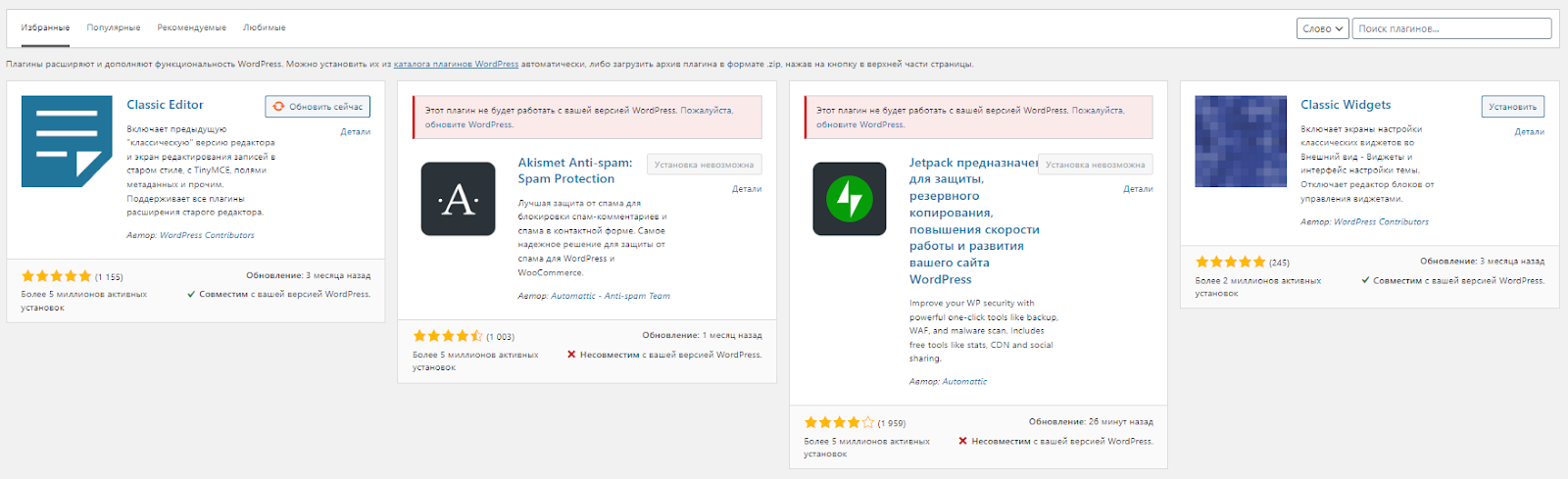Open Детали link for Jetpack

(1138, 189)
